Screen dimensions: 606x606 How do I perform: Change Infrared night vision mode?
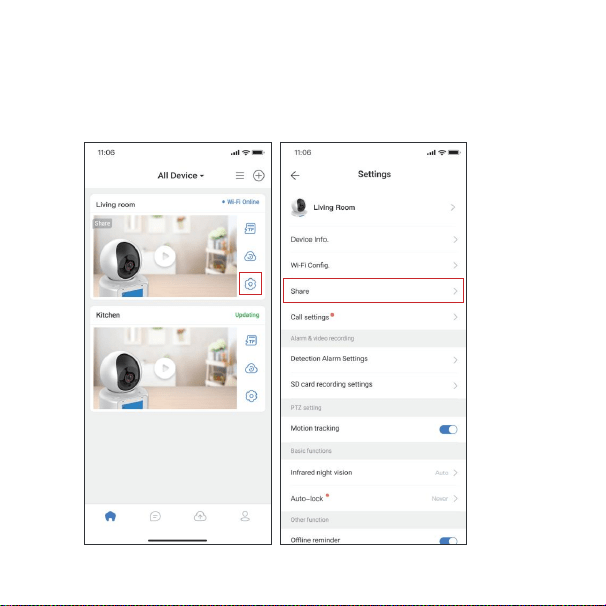pyautogui.click(x=373, y=473)
